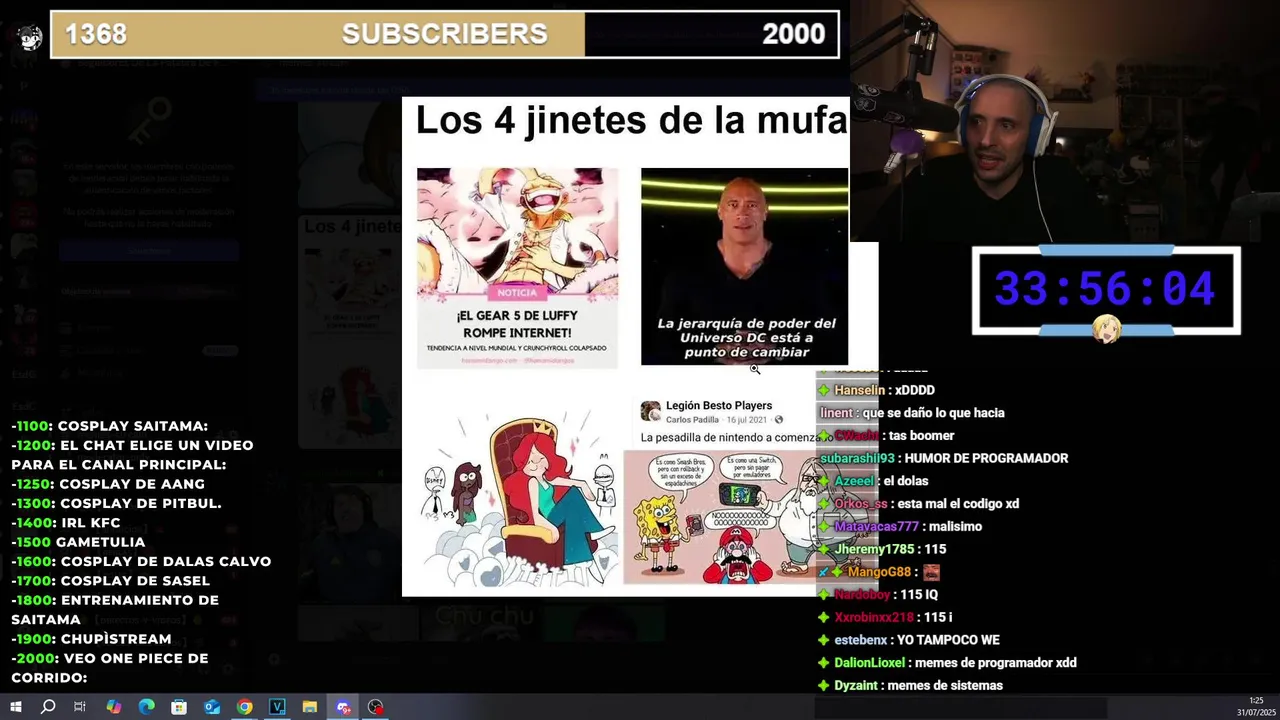Click the '1368' current subscriber count
This screenshot has width=1280, height=720.
coord(96,34)
